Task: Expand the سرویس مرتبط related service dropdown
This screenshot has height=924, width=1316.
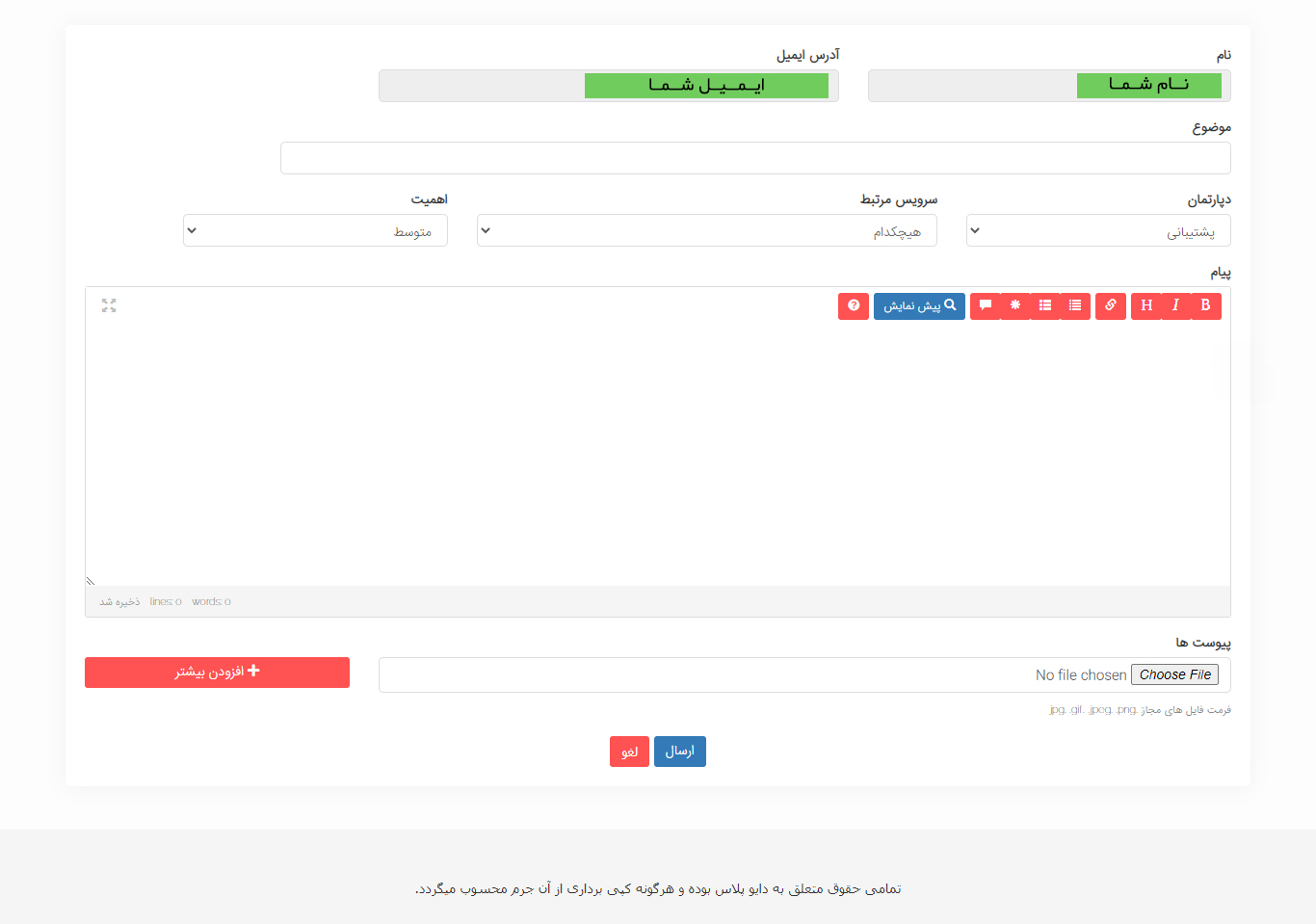Action: [x=706, y=231]
